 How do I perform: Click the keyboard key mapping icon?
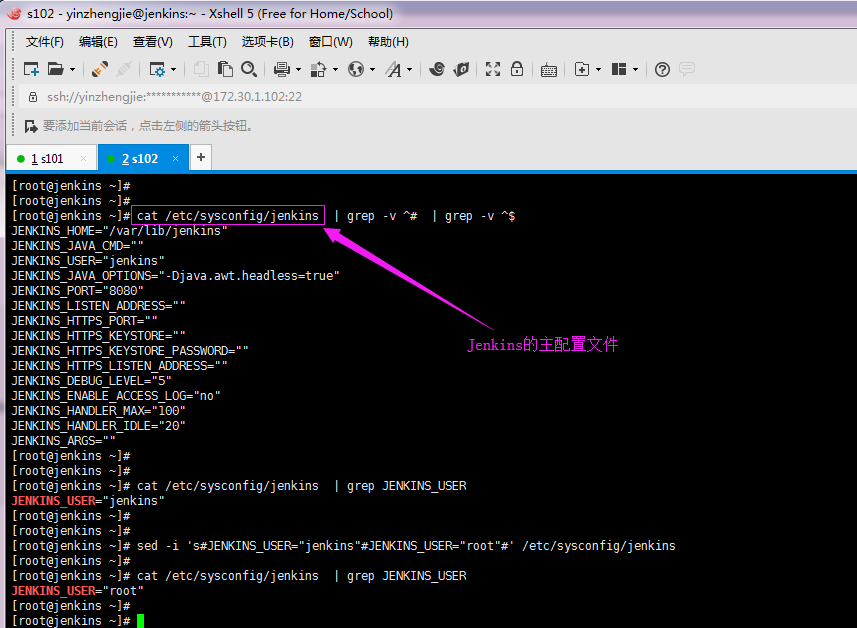(549, 70)
